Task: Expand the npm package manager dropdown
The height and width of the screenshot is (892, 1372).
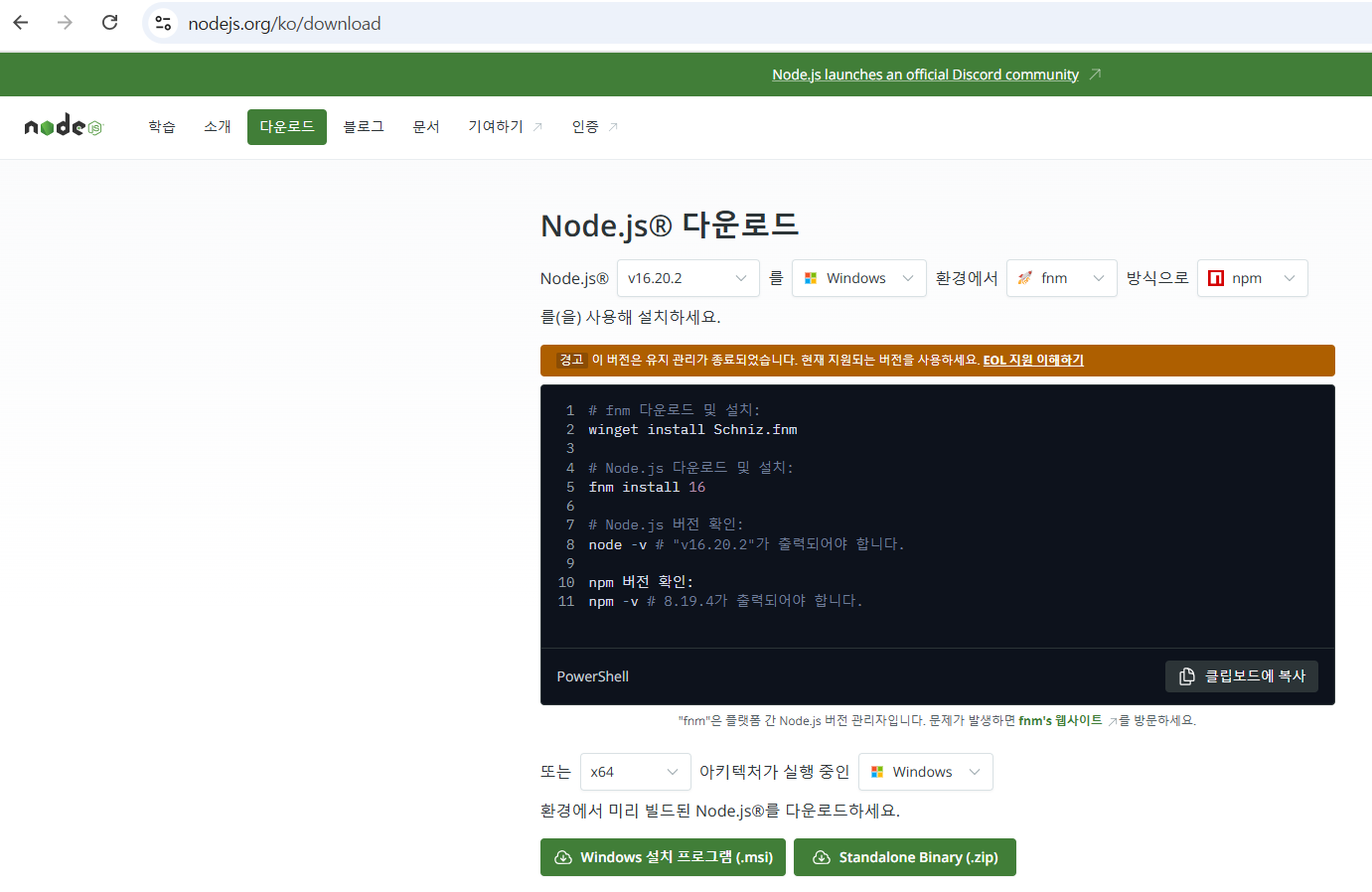Action: click(x=1252, y=278)
